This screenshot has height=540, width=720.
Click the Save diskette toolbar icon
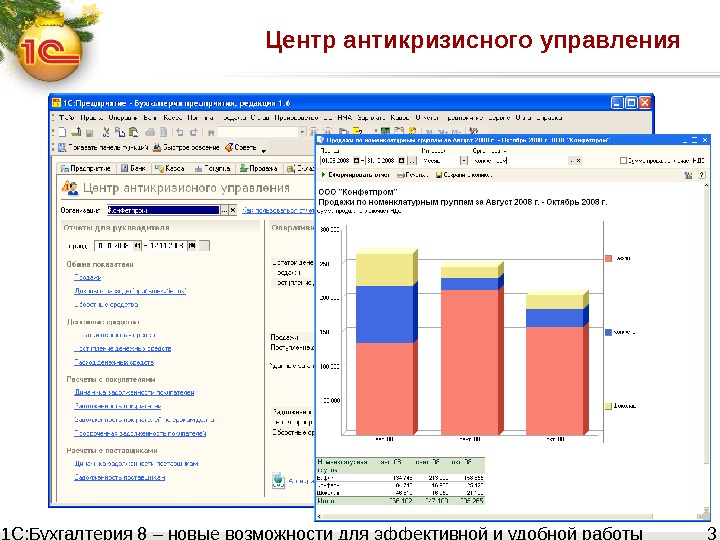coord(90,133)
